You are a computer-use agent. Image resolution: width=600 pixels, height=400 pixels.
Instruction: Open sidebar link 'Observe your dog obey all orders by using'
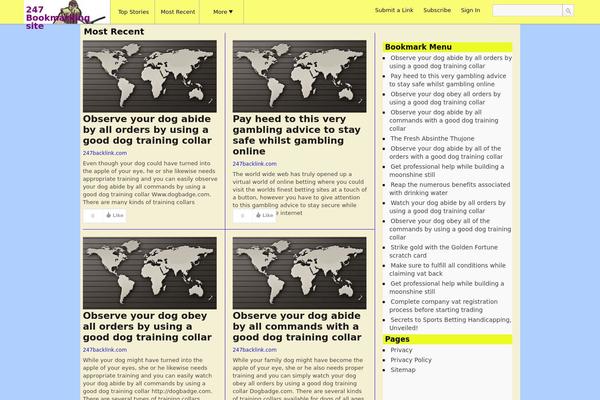445,98
